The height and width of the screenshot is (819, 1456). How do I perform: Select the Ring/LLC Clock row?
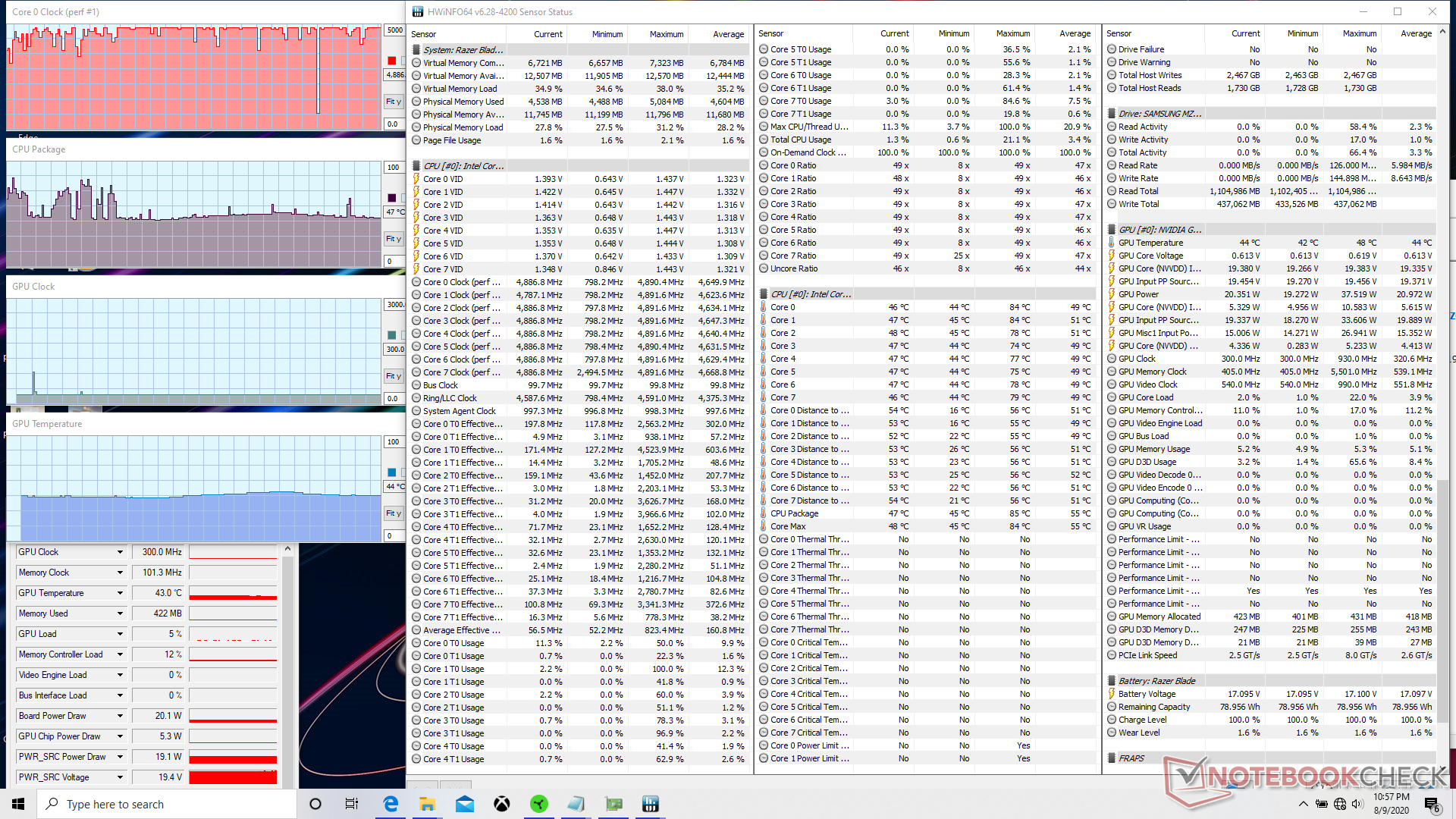click(579, 398)
